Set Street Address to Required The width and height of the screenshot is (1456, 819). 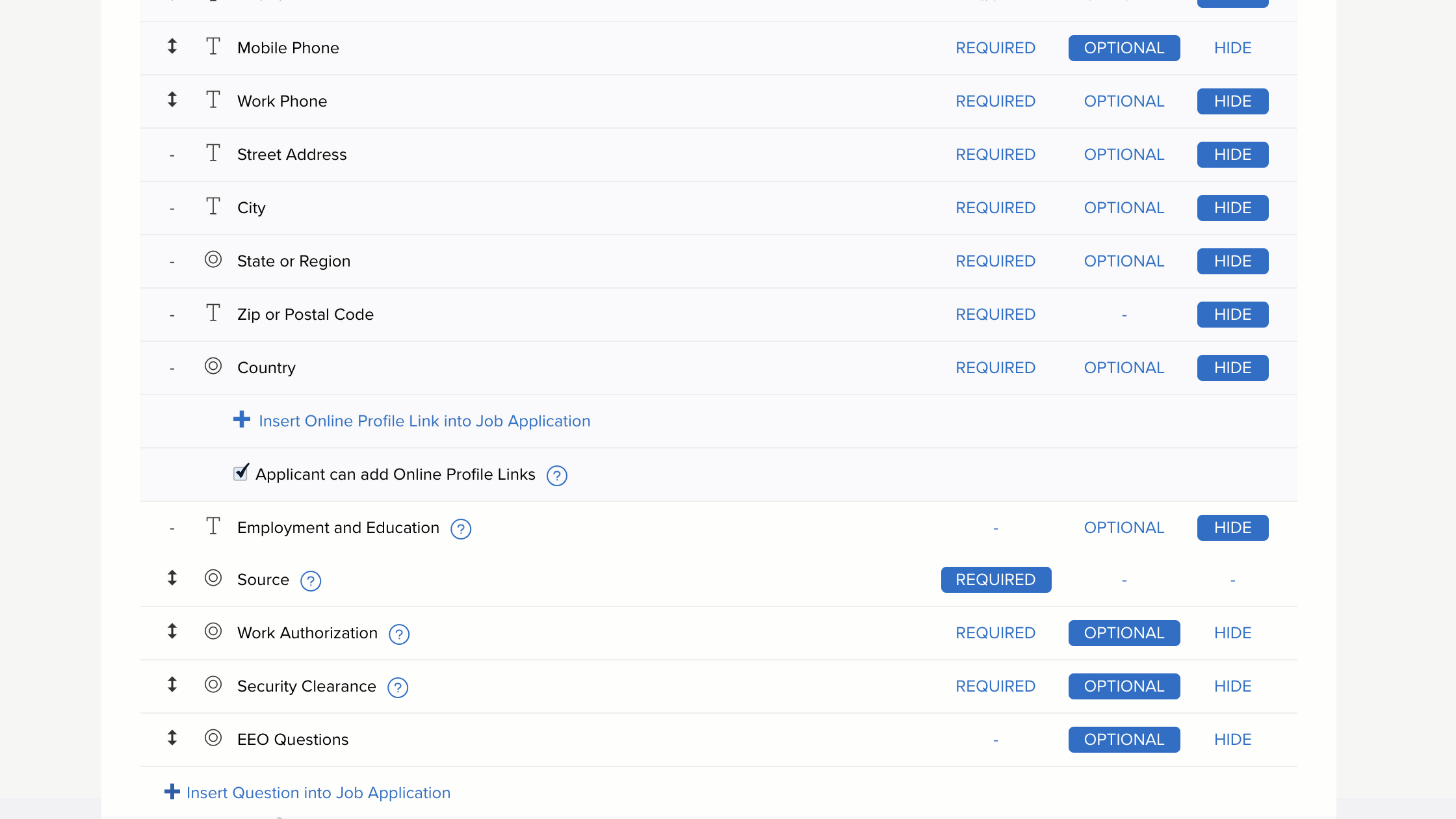click(x=995, y=155)
